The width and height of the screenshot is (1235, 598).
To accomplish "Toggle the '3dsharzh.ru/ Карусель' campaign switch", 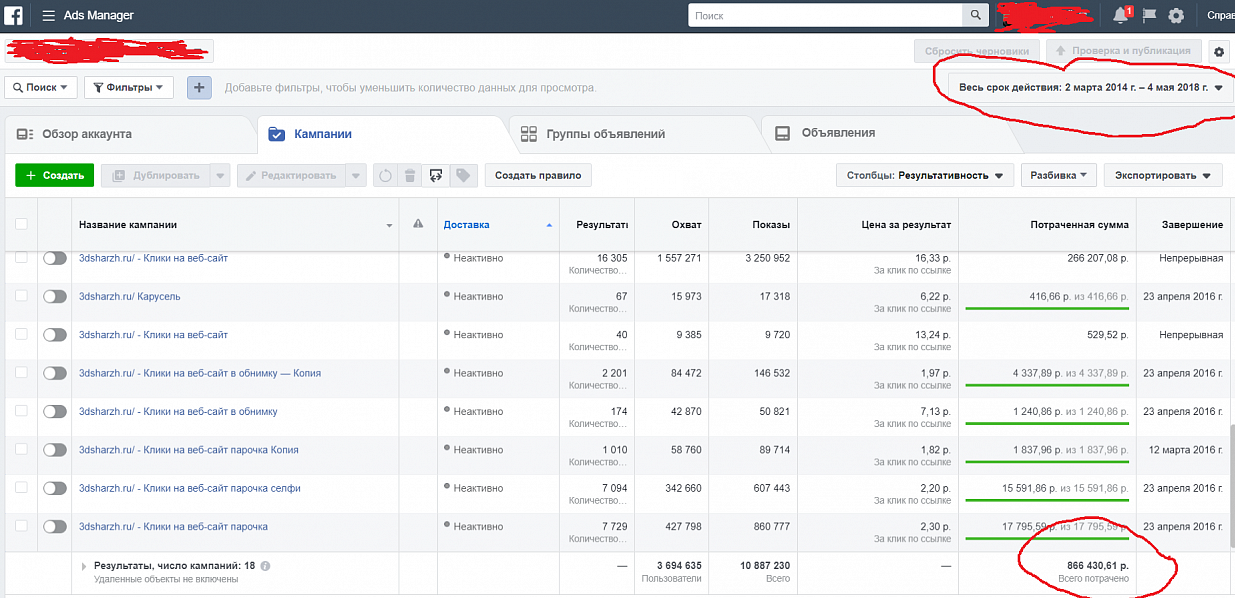I will (55, 297).
